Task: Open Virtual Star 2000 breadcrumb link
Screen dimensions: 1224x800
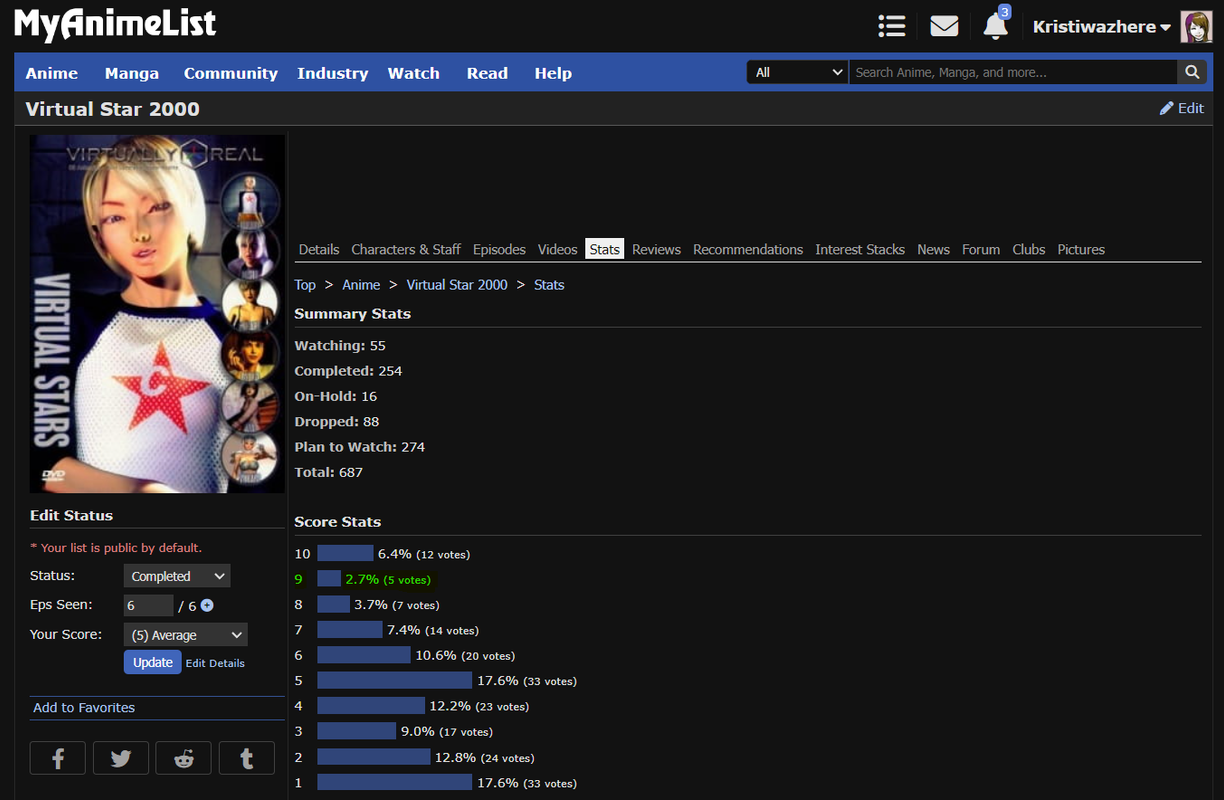Action: pyautogui.click(x=457, y=285)
